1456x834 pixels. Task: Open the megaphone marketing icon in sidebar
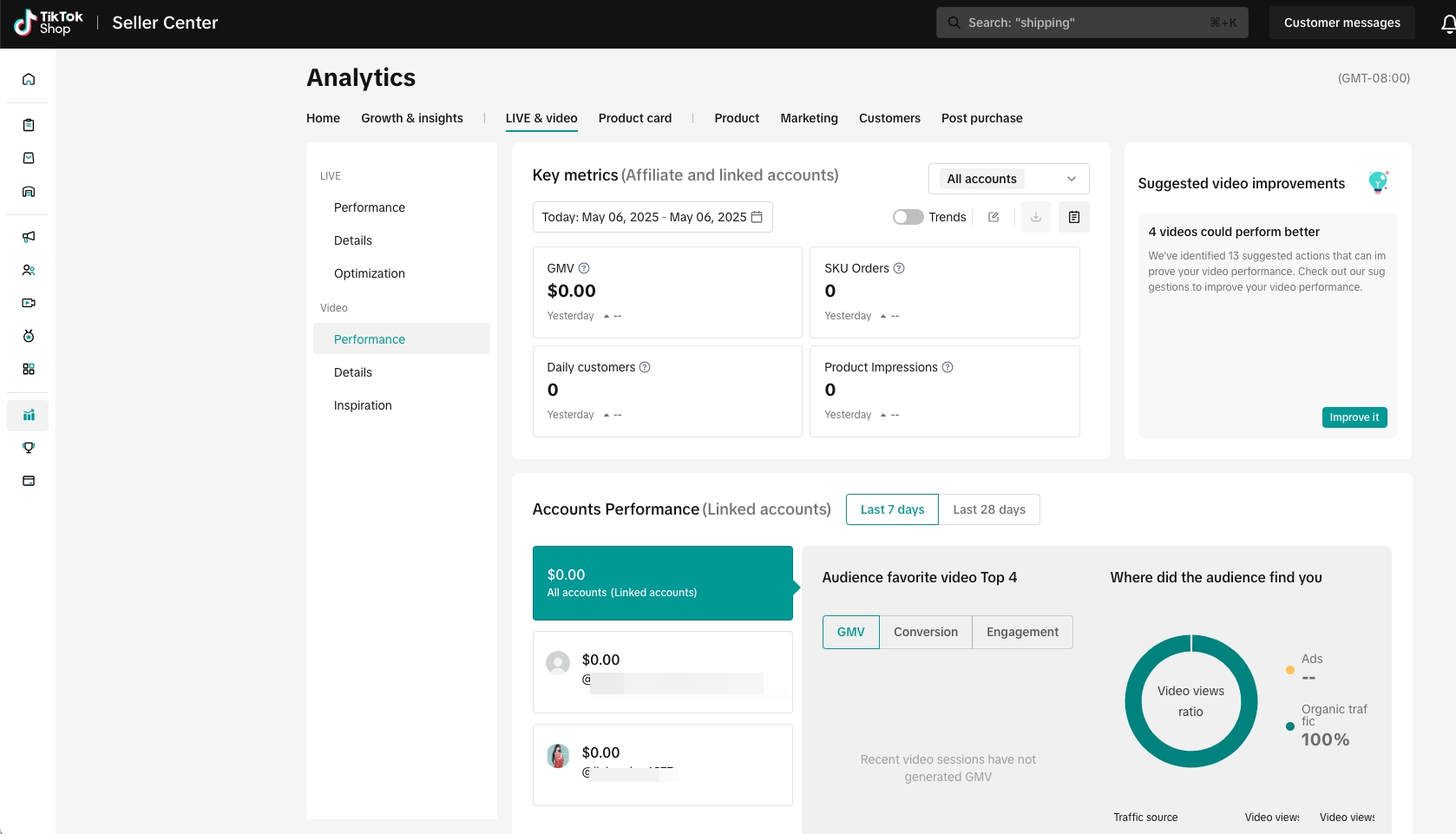[x=29, y=237]
